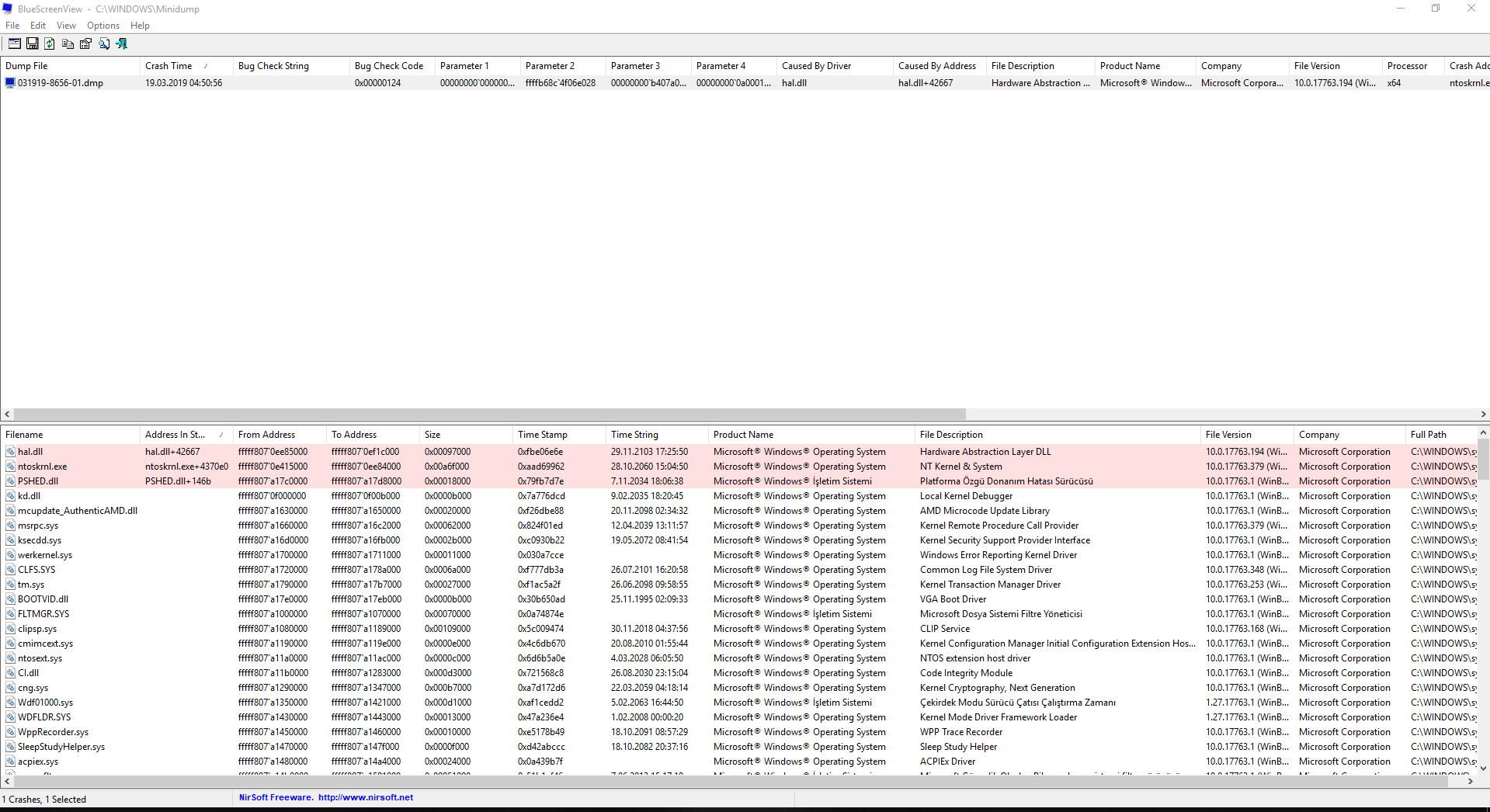Sort drivers by Filename column header
The image size is (1490, 812).
point(70,435)
